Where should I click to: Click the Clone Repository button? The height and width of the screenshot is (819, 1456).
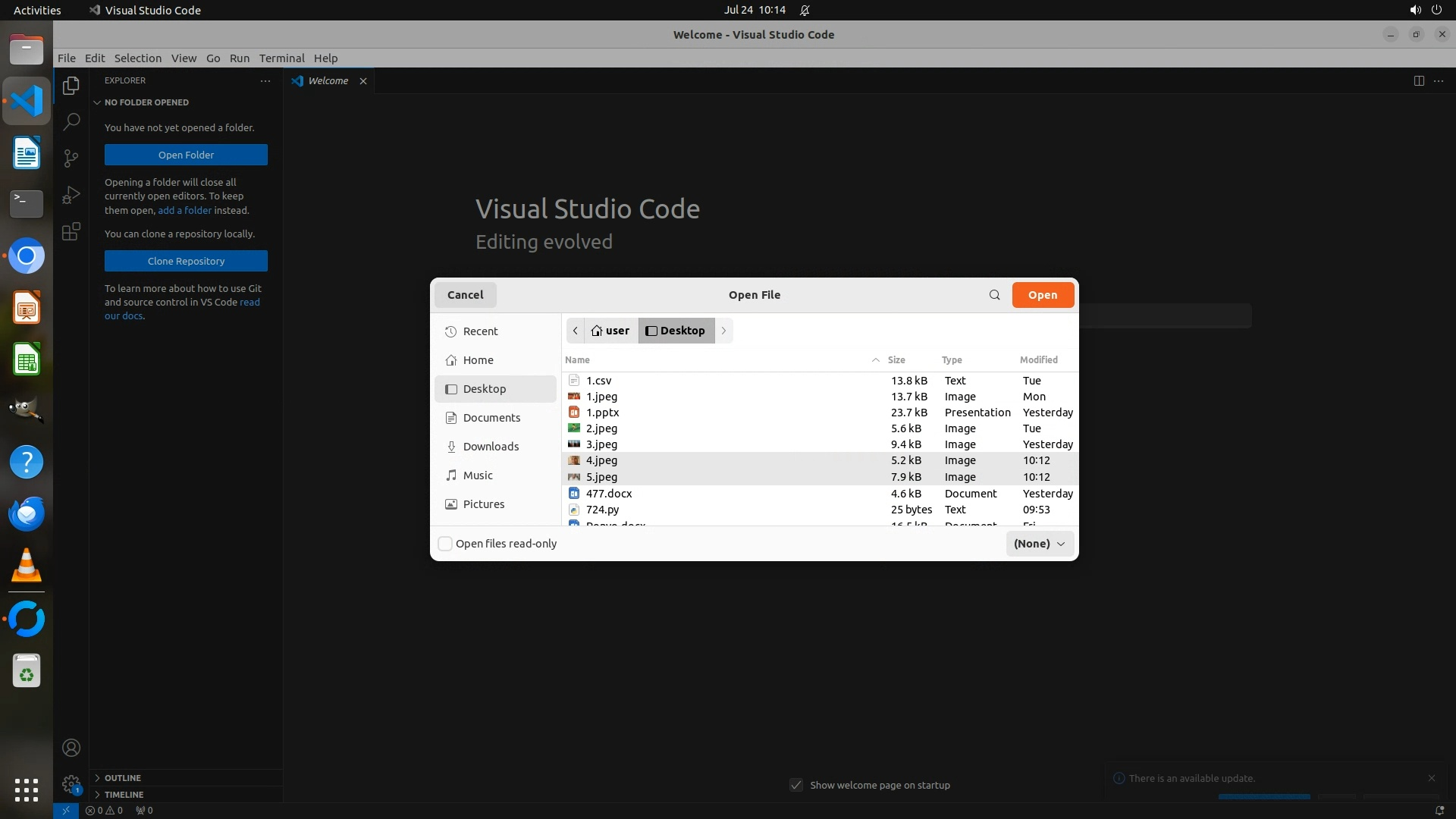(x=186, y=261)
